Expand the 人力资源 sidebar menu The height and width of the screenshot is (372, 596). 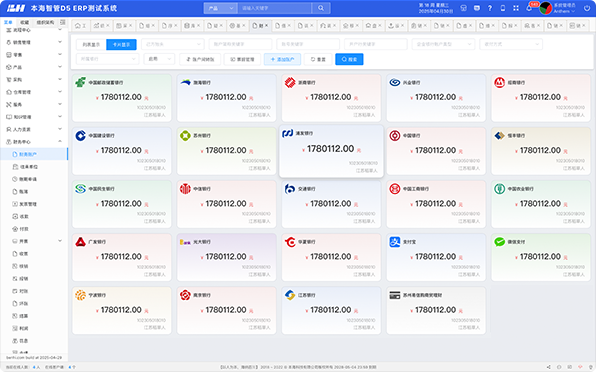34,130
